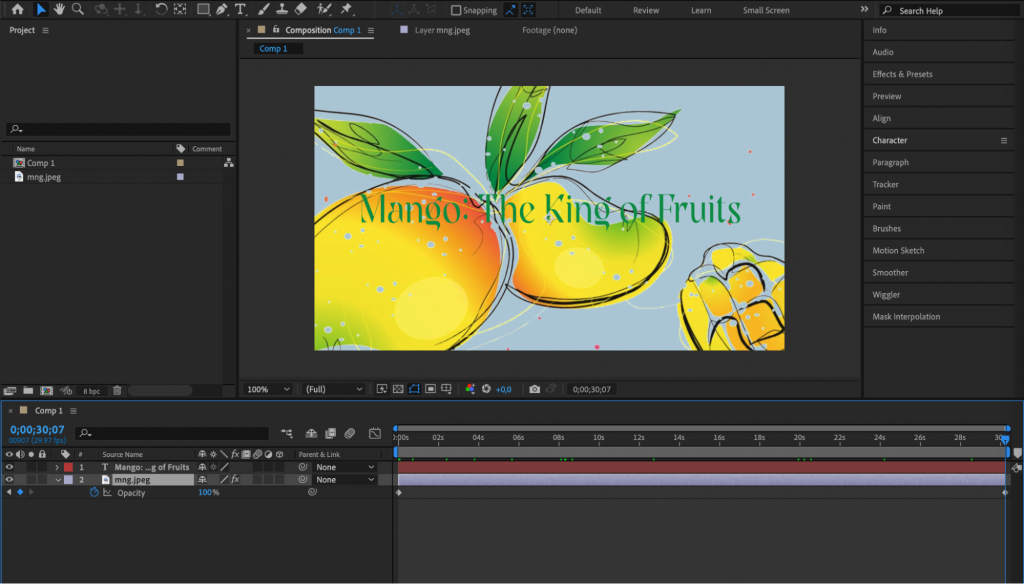Open the Effects & Presets panel
This screenshot has width=1024, height=584.
(x=903, y=74)
